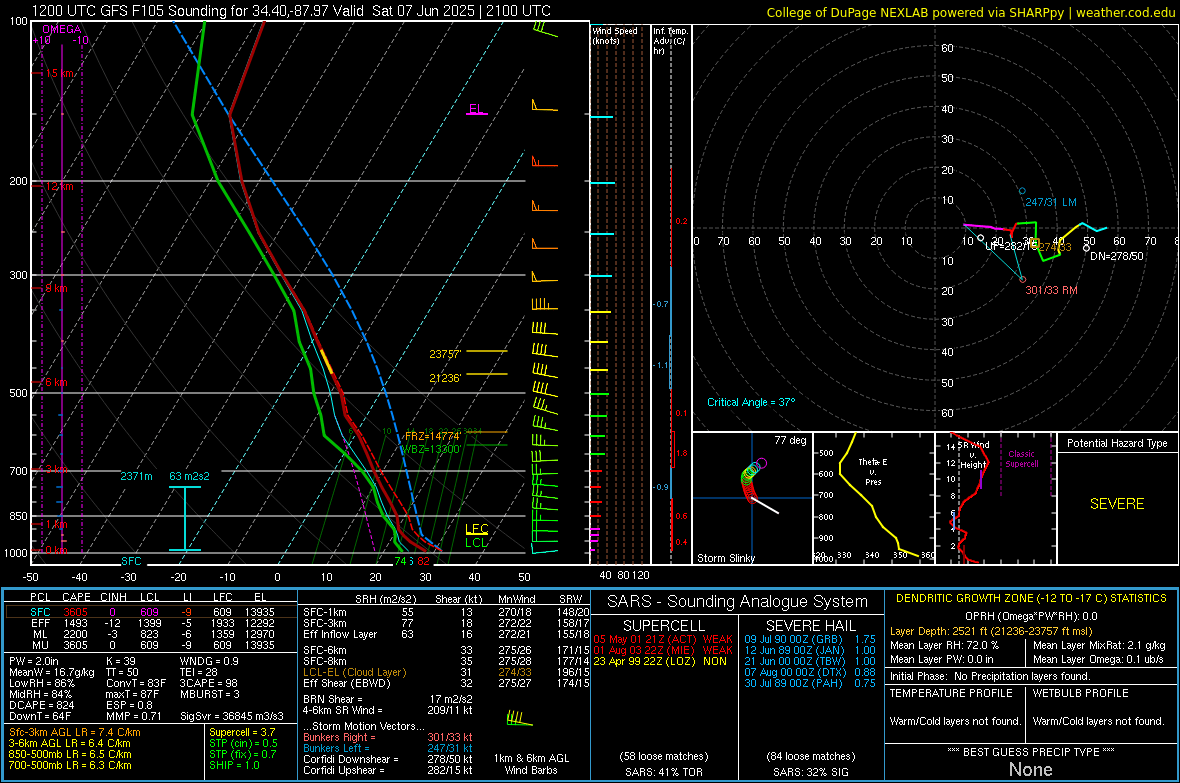This screenshot has height=783, width=1180.
Task: Click the Eff Inflow Layer row
Action: [x=446, y=634]
